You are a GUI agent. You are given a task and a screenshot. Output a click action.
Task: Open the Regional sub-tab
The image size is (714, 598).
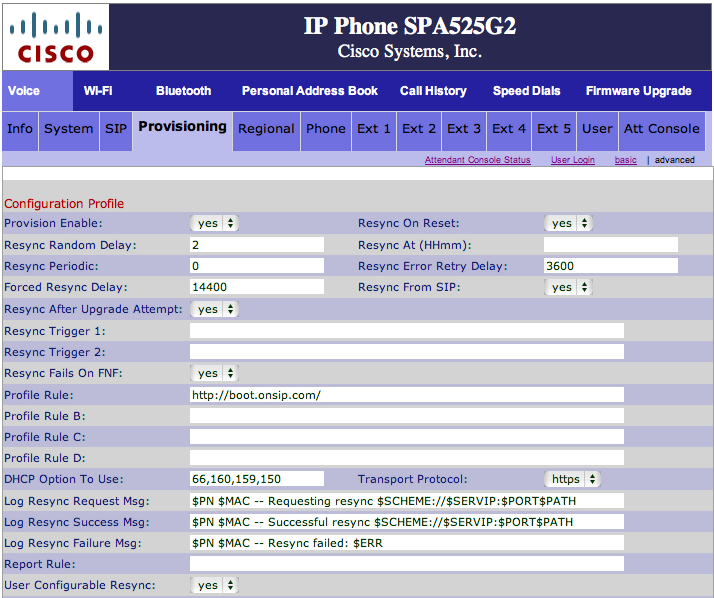[x=266, y=131]
